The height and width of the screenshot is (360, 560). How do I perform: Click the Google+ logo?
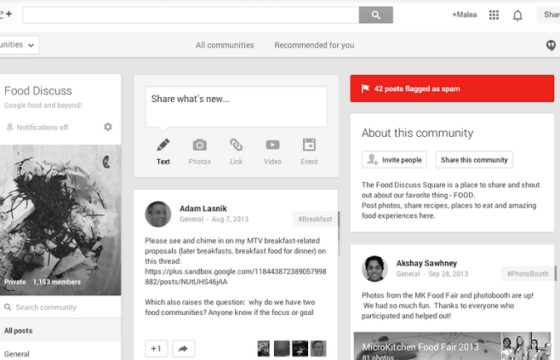click(x=6, y=14)
